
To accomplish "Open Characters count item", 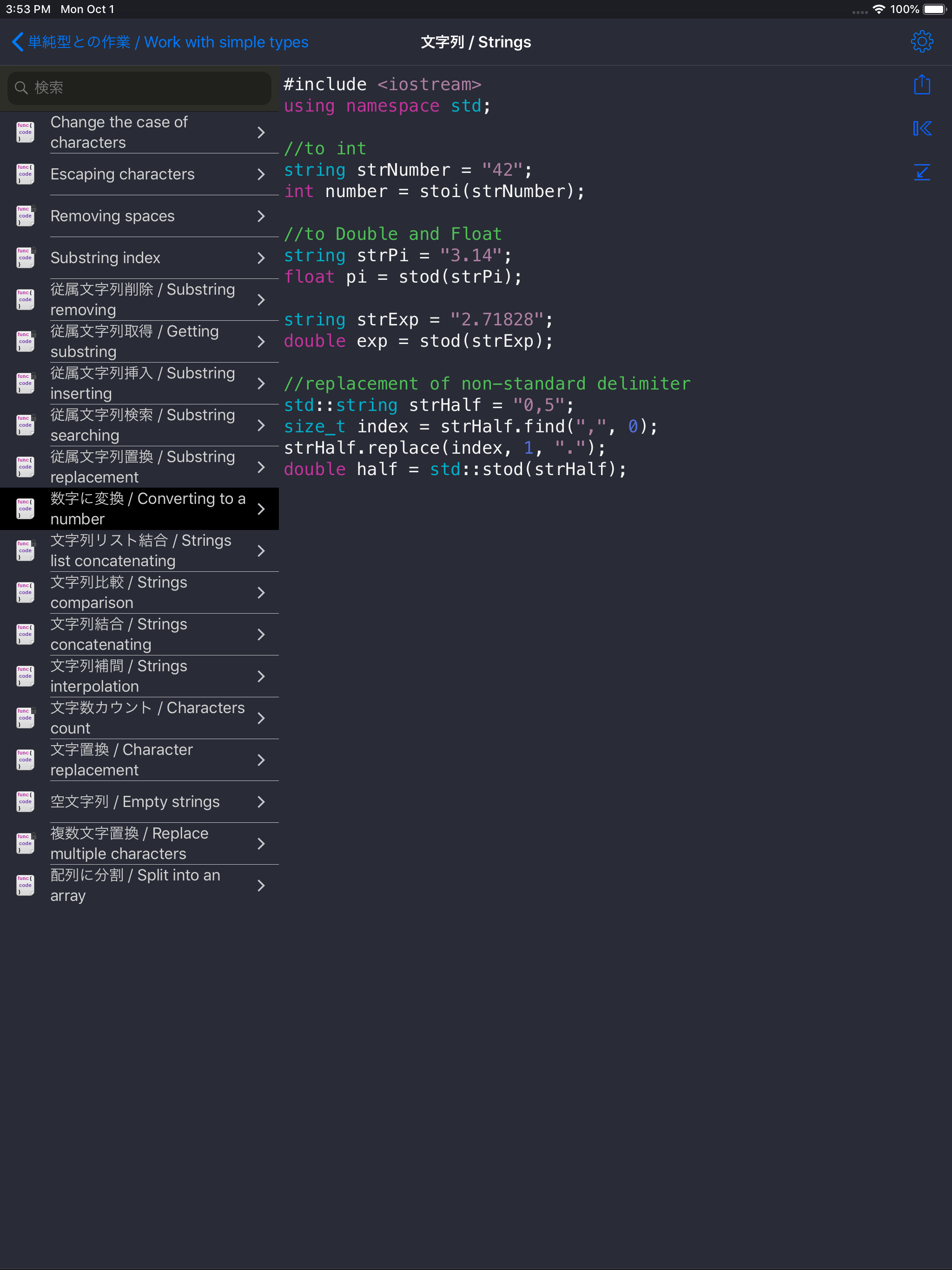I will 147,718.
